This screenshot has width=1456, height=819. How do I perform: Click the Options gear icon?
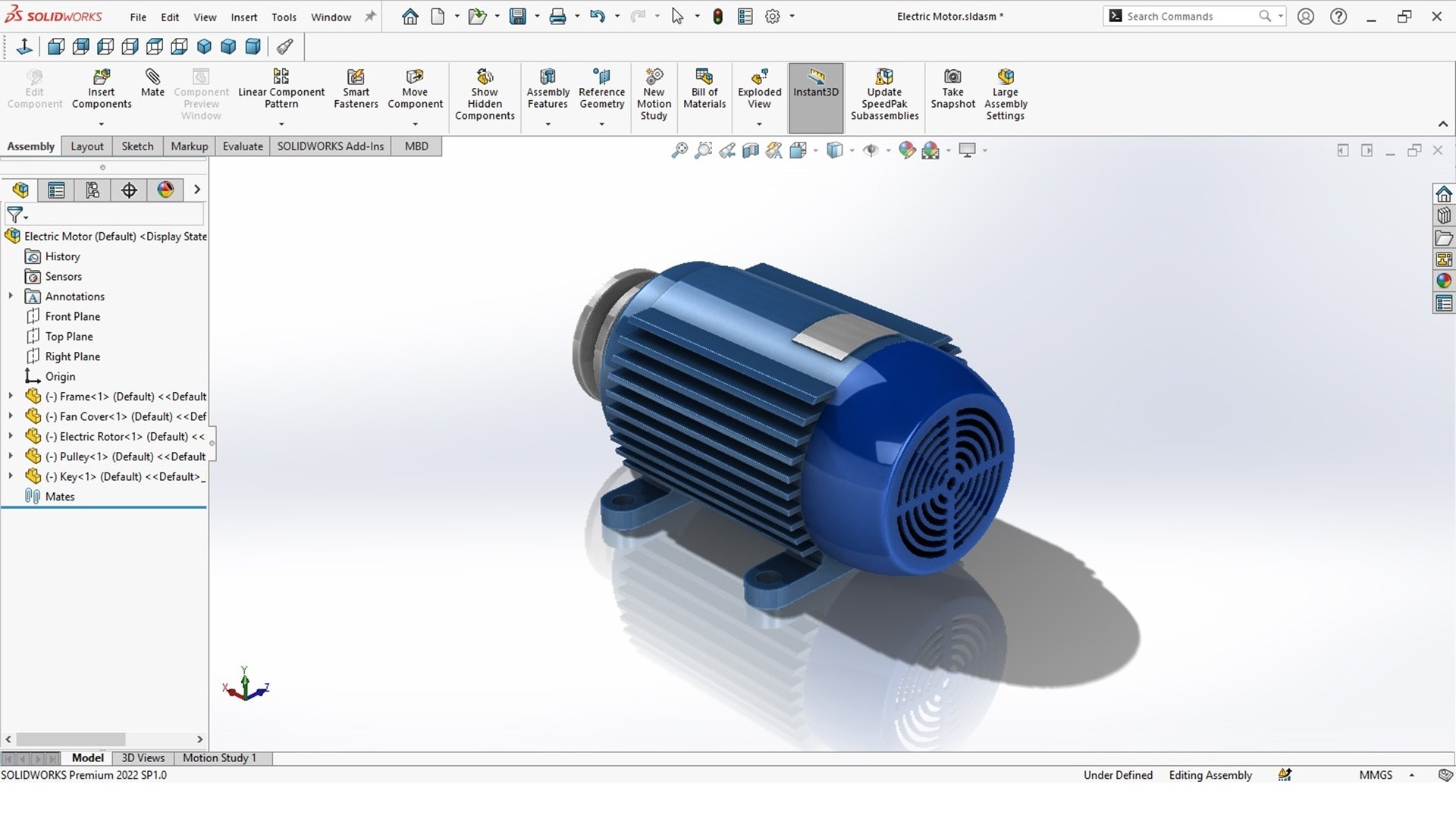(773, 16)
